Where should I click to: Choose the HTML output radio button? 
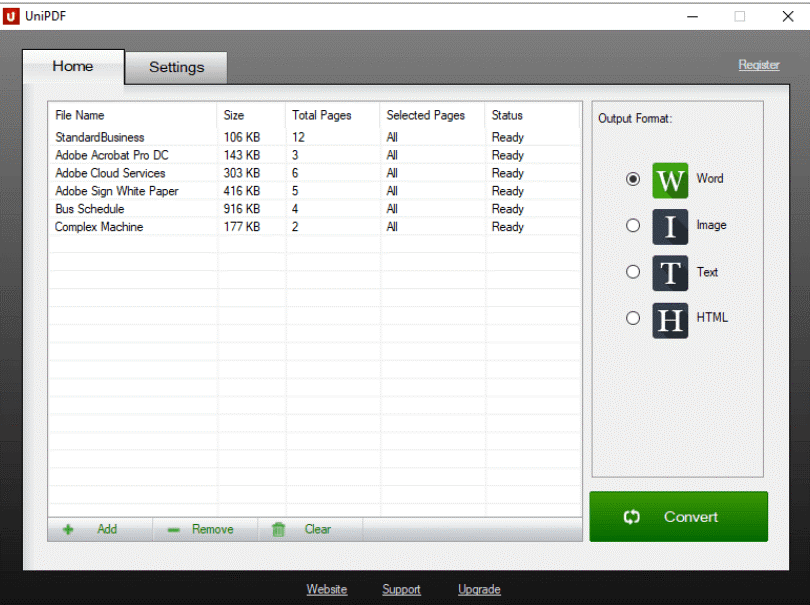click(633, 318)
